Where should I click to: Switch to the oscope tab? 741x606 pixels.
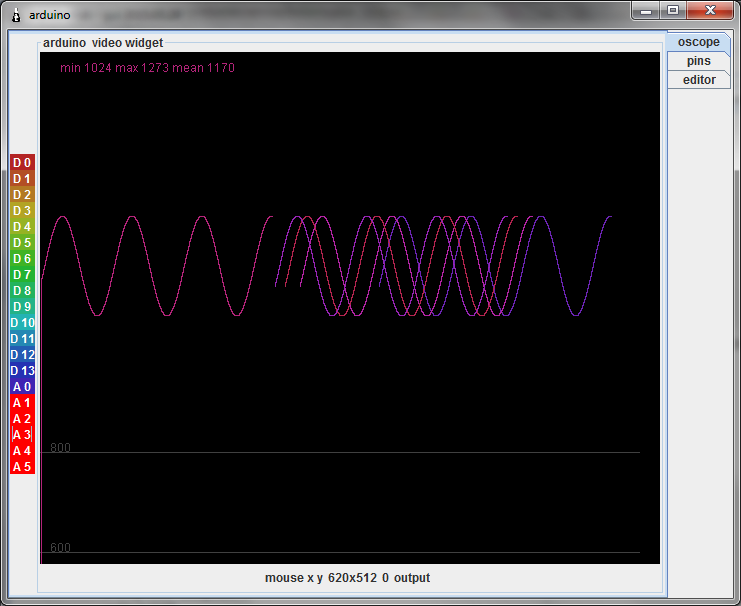698,42
